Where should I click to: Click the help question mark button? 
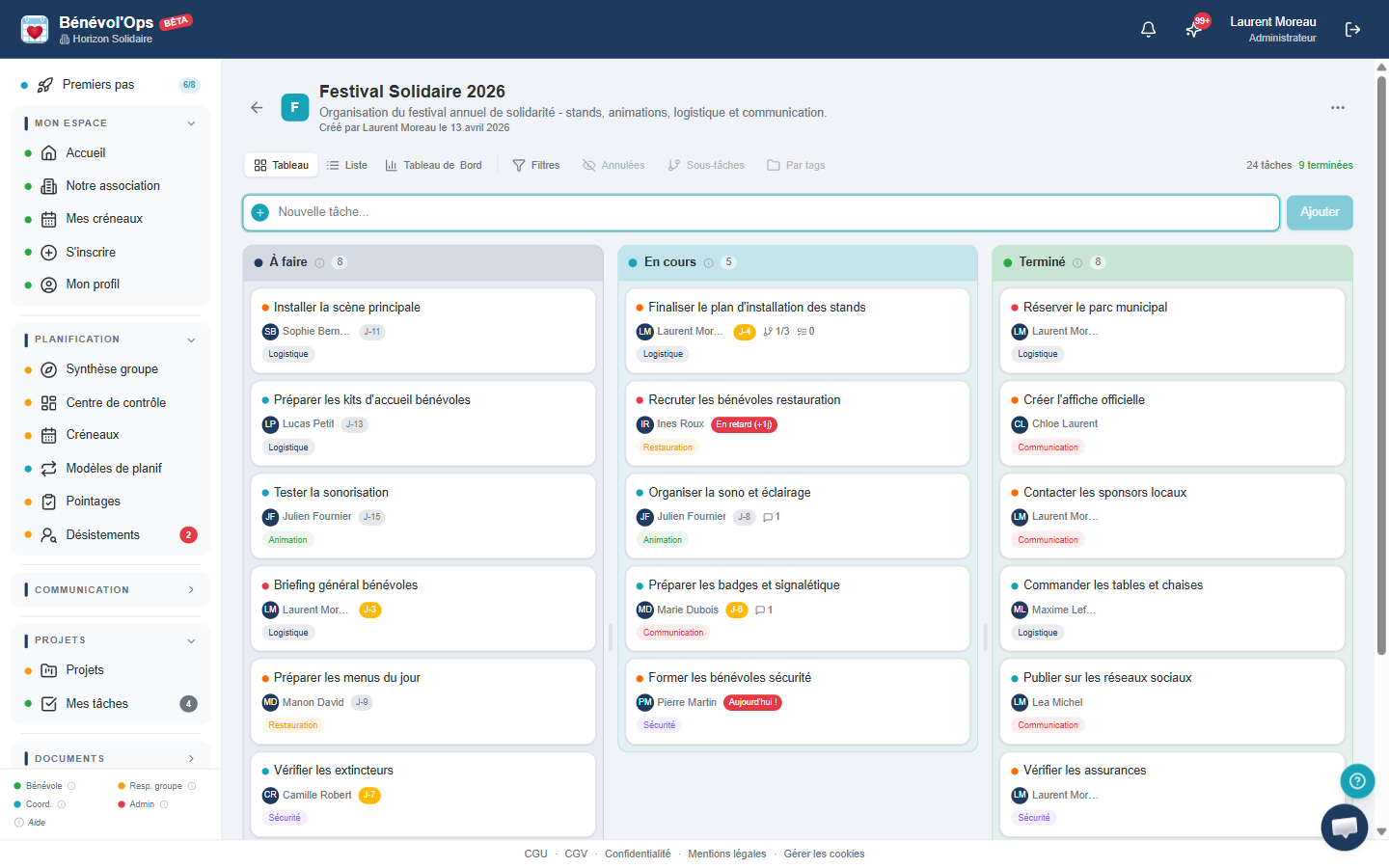coord(1357,781)
